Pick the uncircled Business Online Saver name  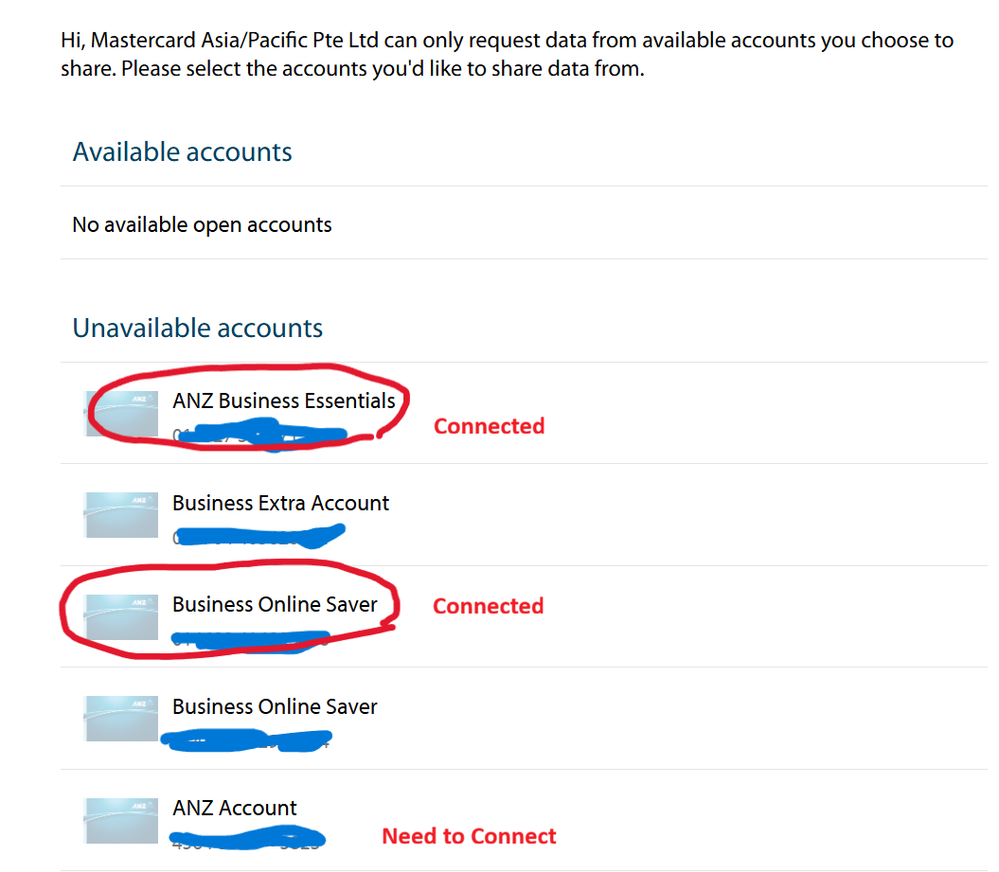point(275,706)
